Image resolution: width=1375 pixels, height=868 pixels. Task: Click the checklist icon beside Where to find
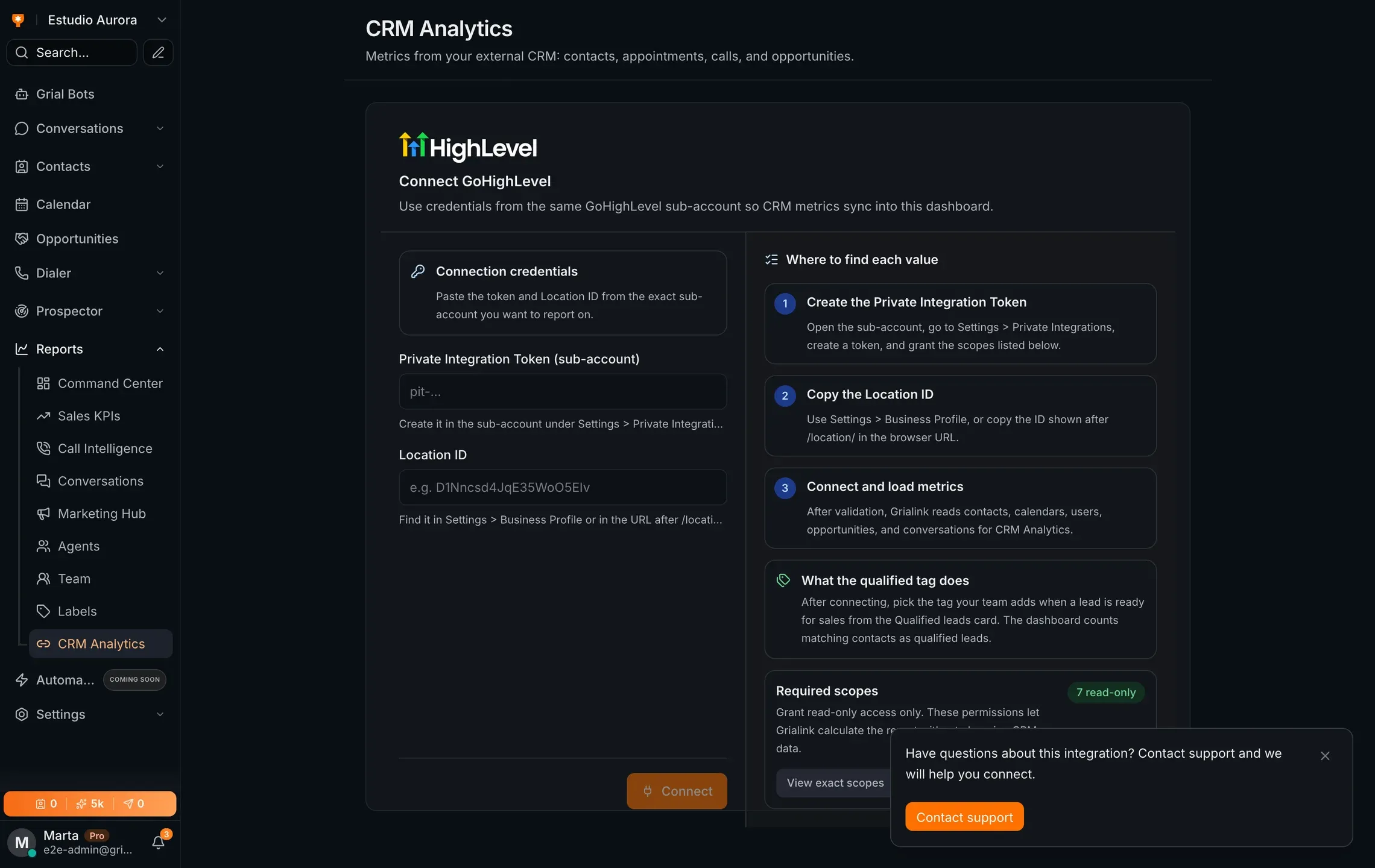click(x=771, y=260)
